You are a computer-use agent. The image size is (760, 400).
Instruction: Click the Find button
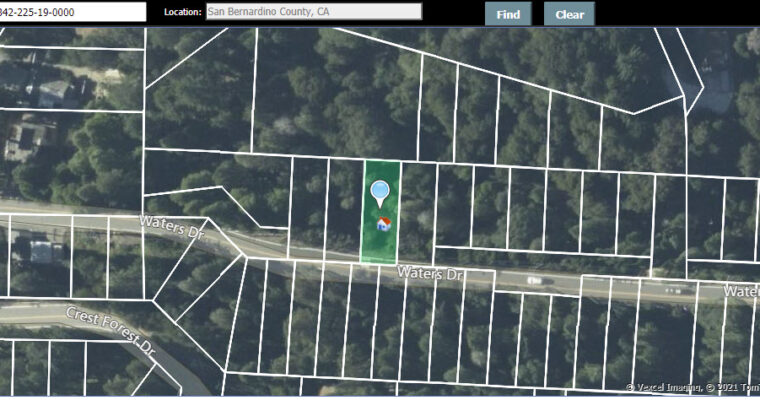coord(508,14)
